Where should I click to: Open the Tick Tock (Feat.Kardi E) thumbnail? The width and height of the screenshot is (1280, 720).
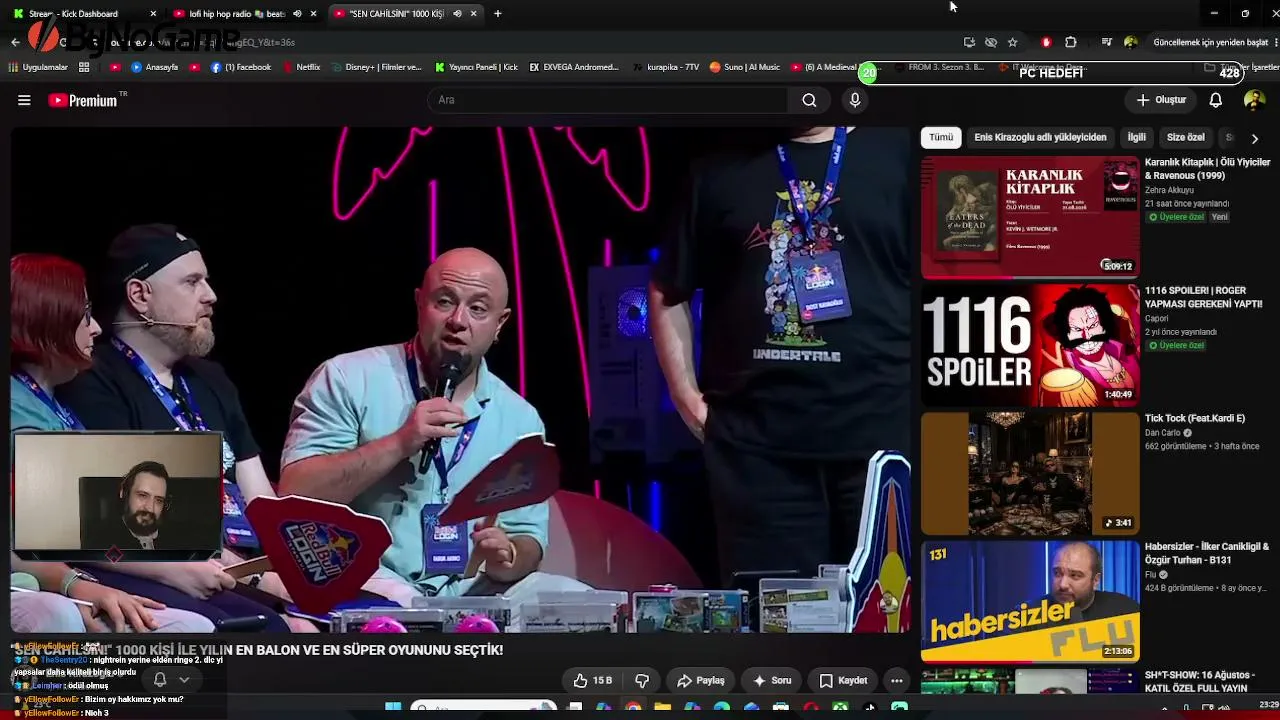[1030, 473]
